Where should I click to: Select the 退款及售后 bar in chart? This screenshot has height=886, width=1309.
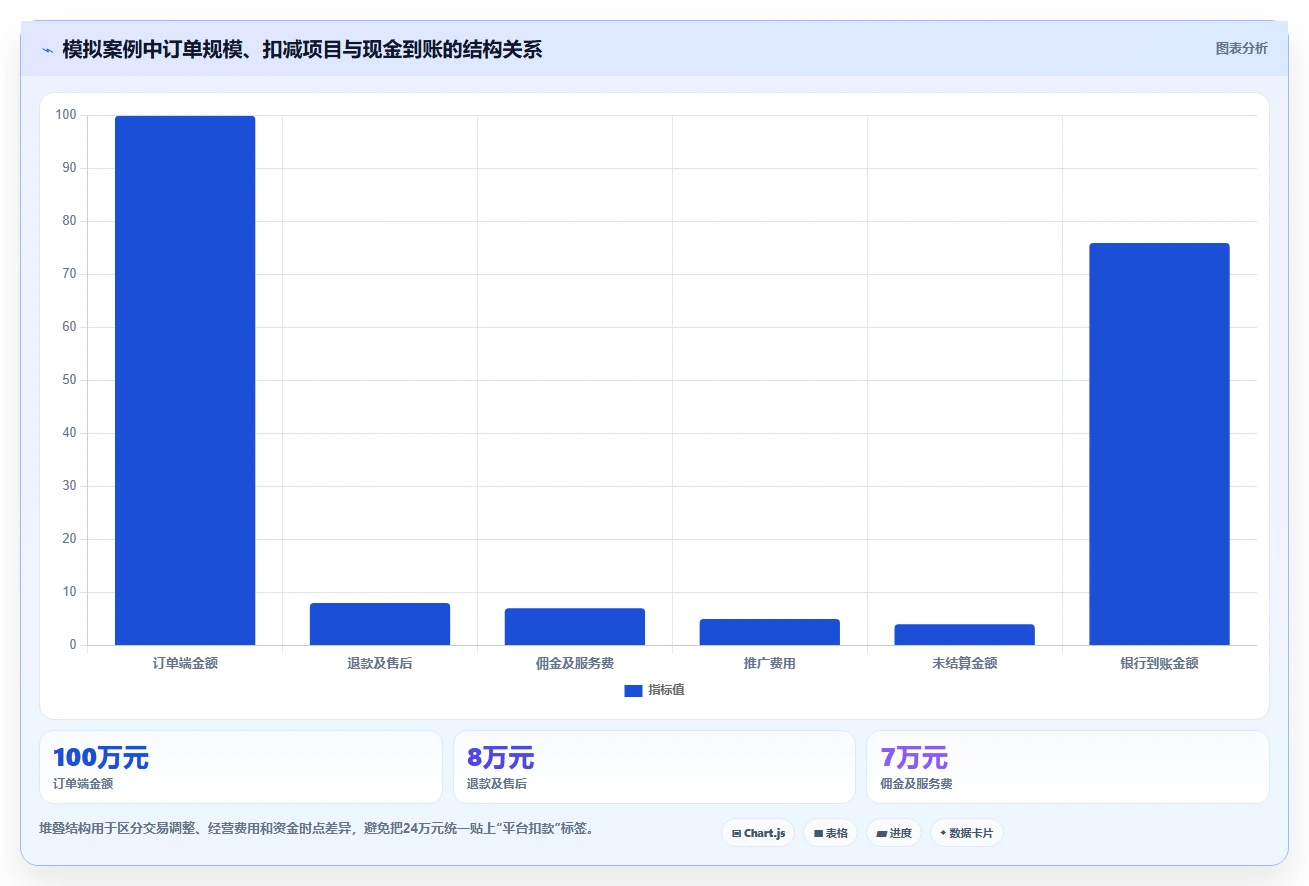pos(380,624)
